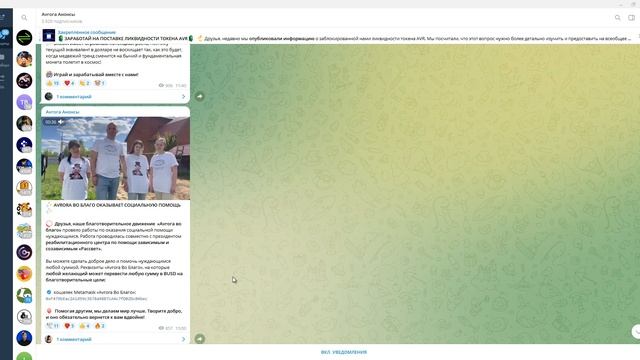Select the All chats folder with unread badge

pos(4,36)
